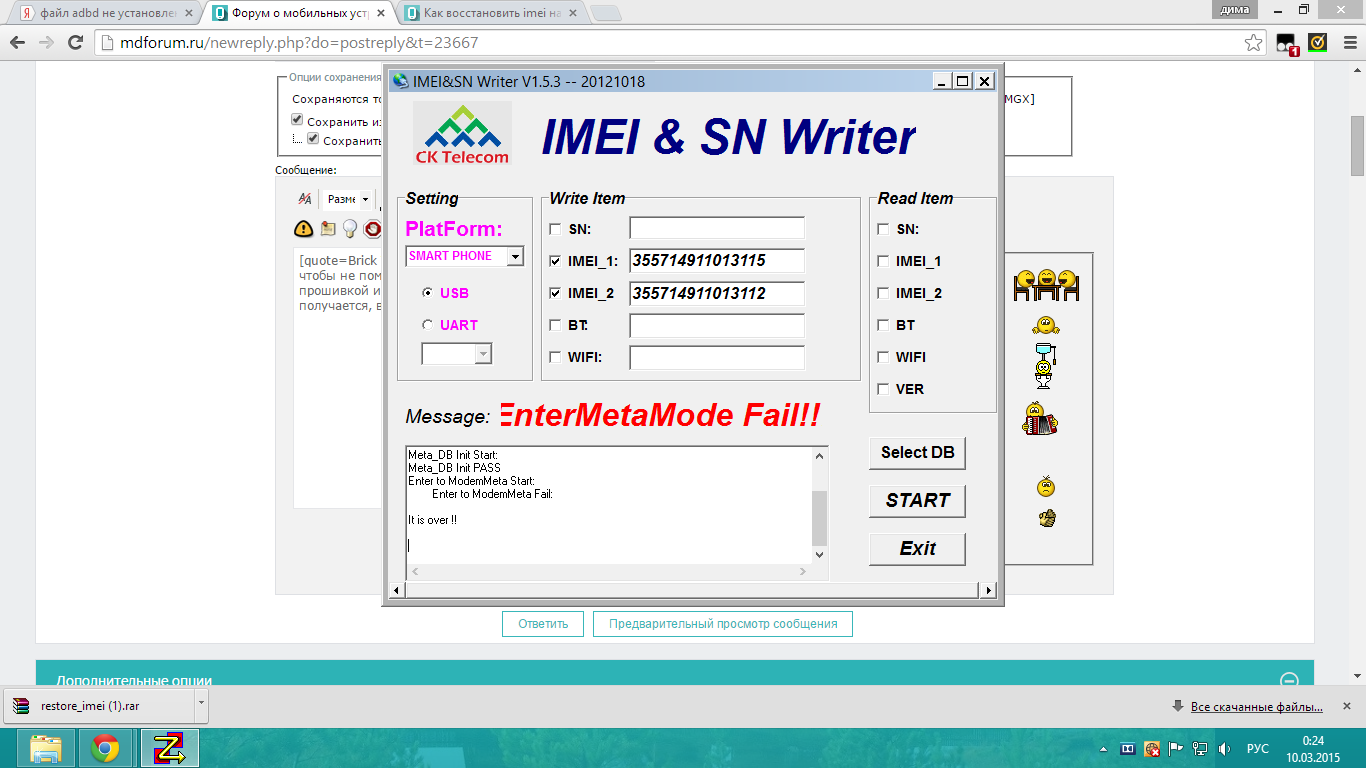Screen dimensions: 1366x768
Task: Close the downloads bar
Action: [x=1347, y=706]
